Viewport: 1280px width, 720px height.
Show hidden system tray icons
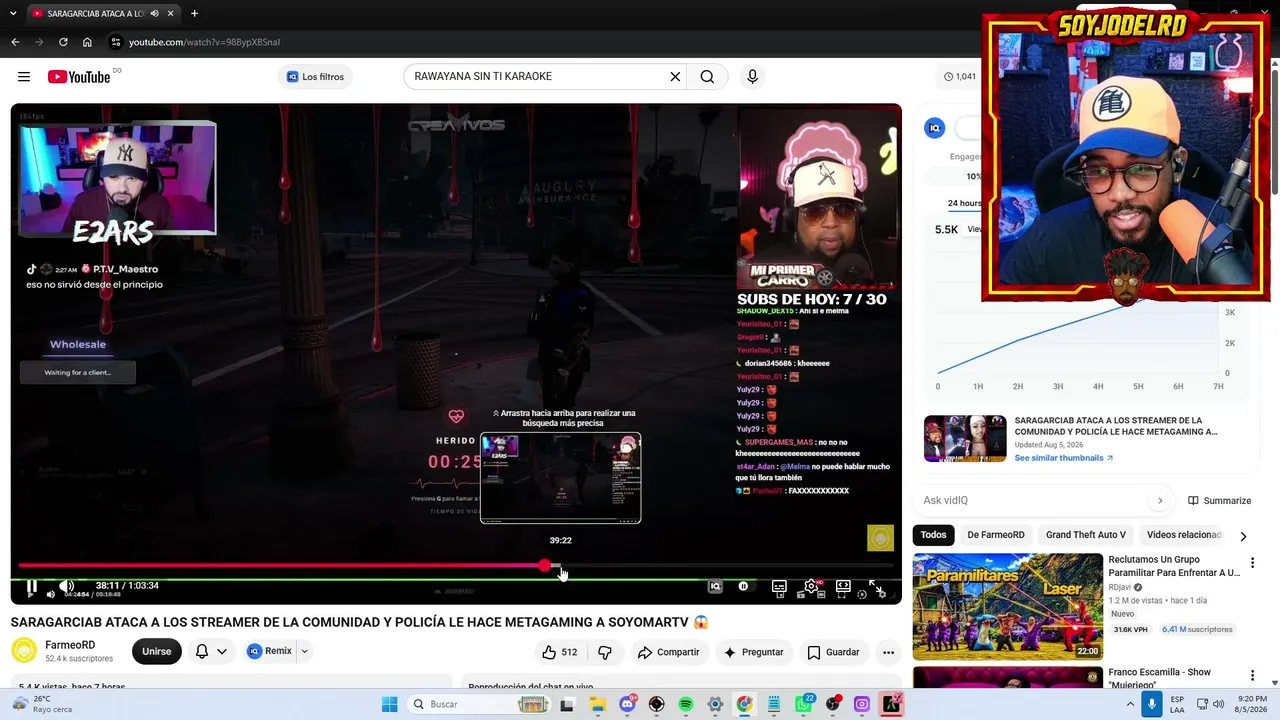pyautogui.click(x=1131, y=705)
